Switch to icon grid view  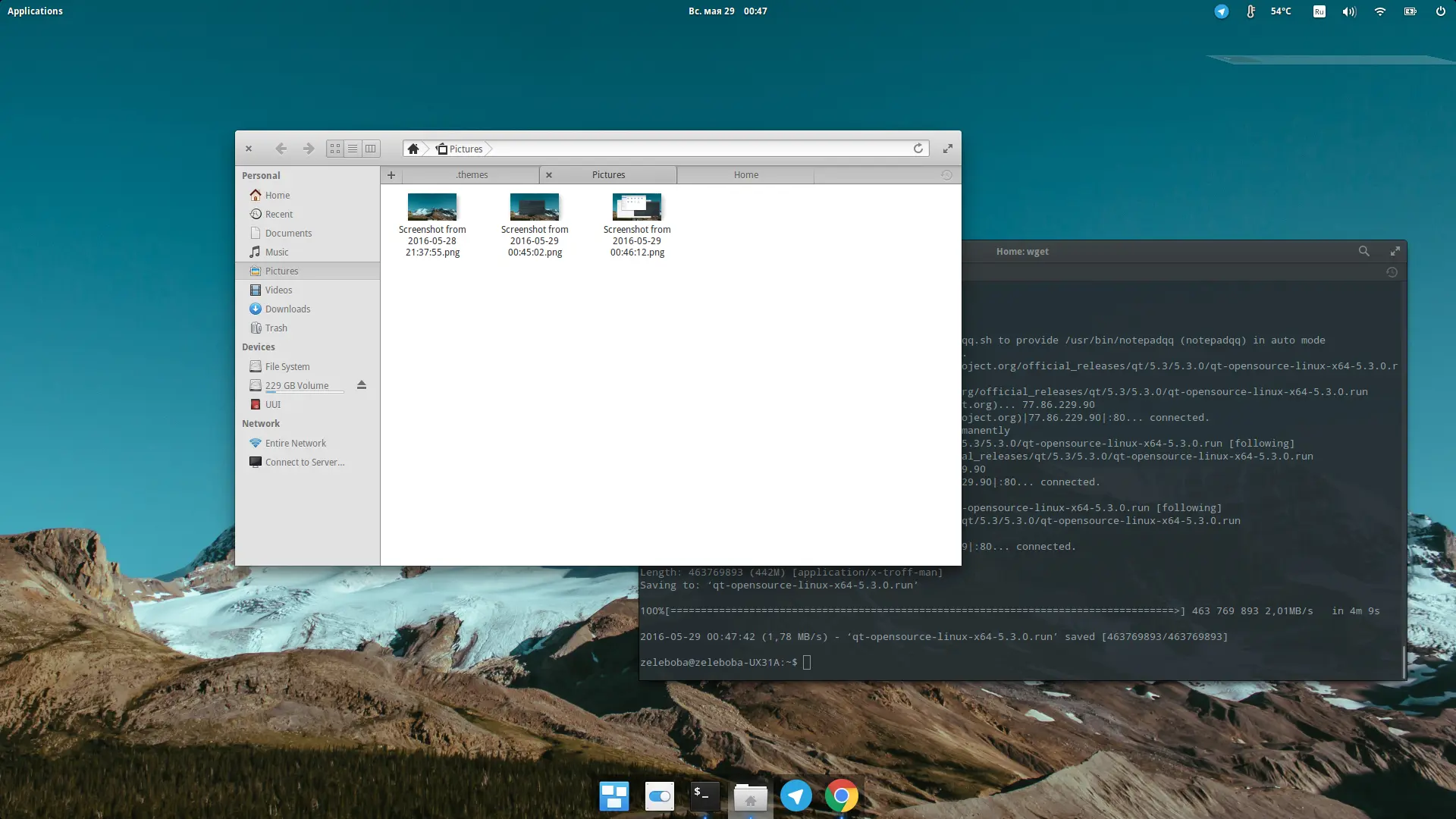(335, 149)
